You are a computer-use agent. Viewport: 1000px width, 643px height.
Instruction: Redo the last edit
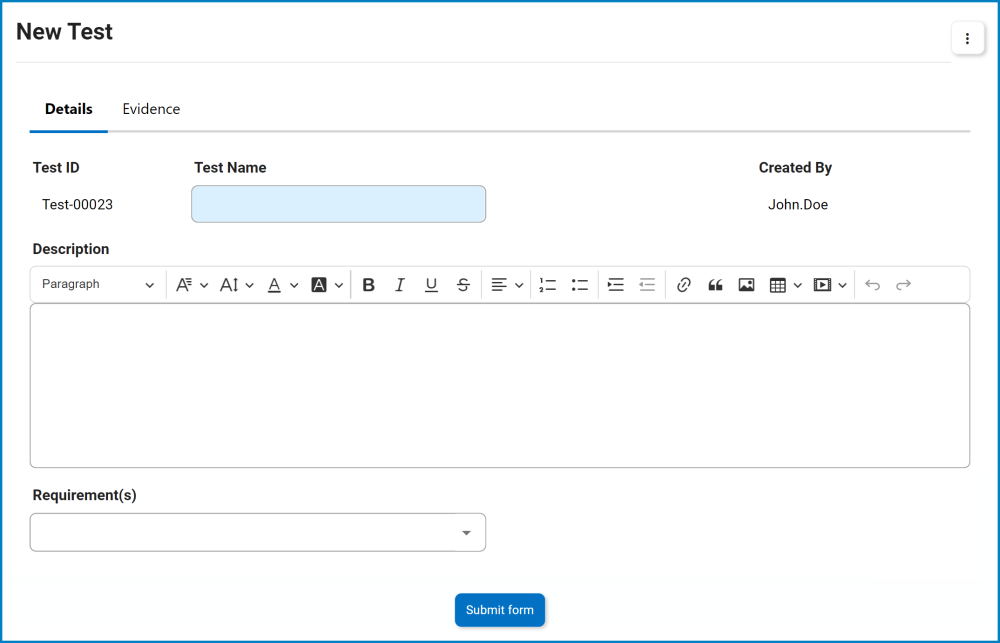tap(903, 285)
